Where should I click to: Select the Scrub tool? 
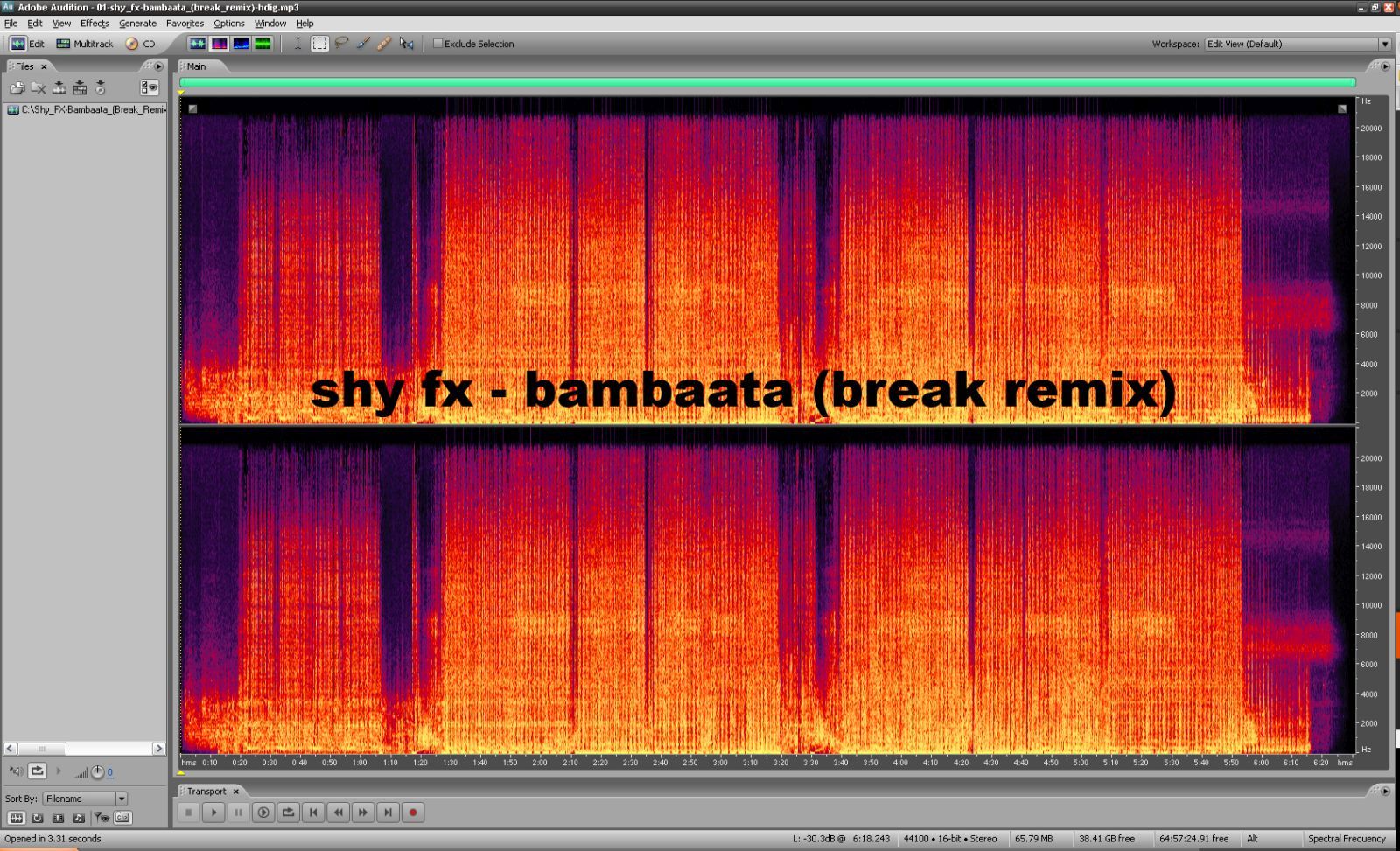tap(406, 44)
